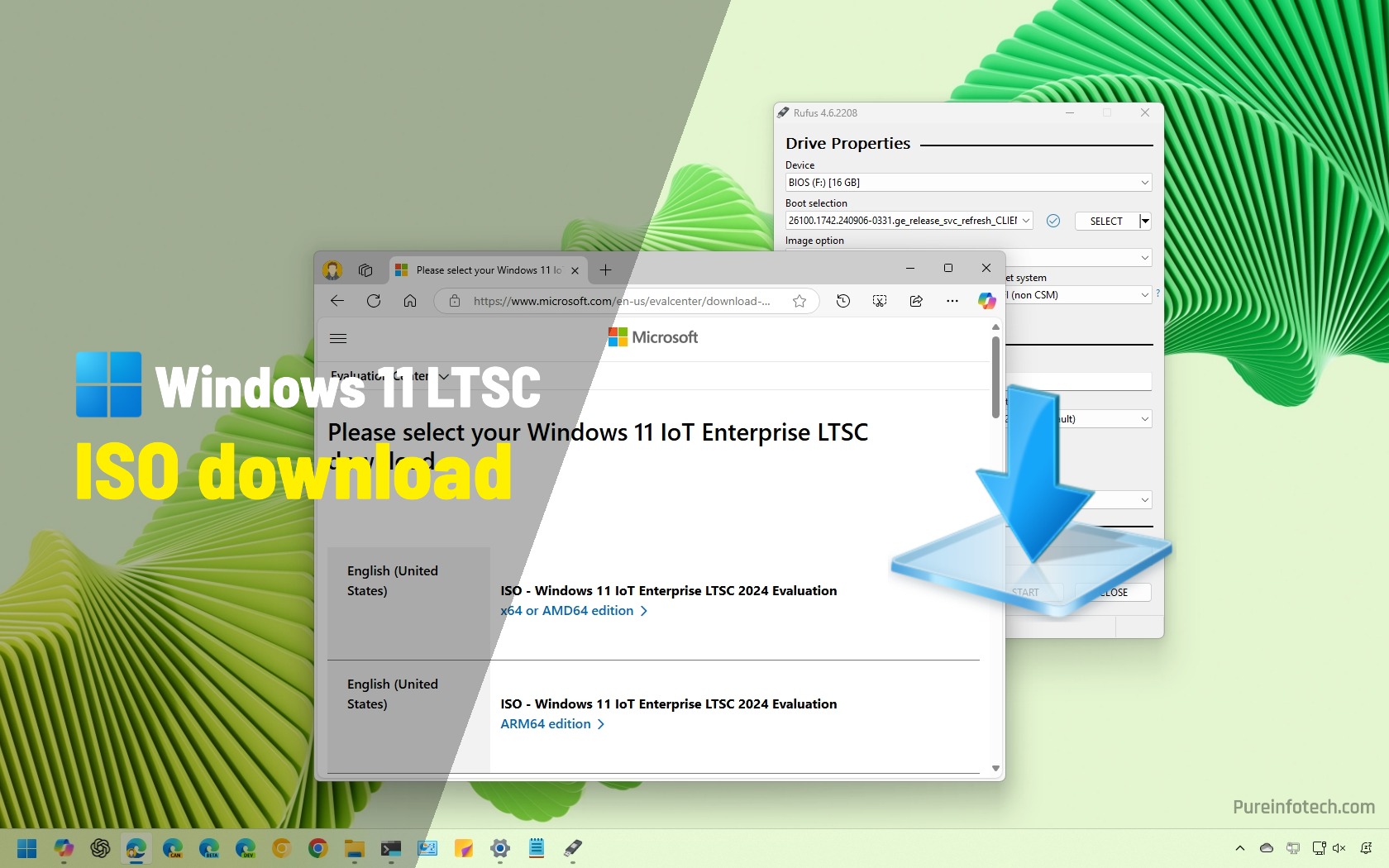
Task: Open Copilot in the Edge toolbar
Action: pos(986,301)
